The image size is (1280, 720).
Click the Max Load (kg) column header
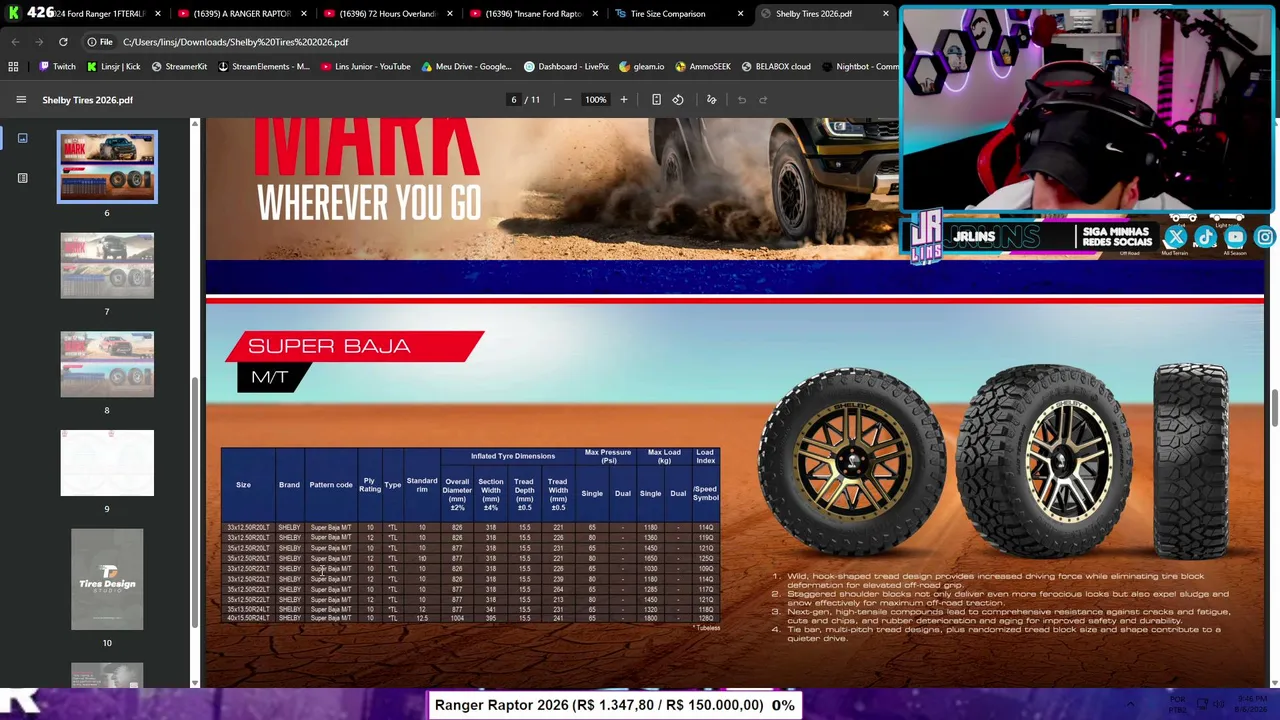pyautogui.click(x=664, y=457)
